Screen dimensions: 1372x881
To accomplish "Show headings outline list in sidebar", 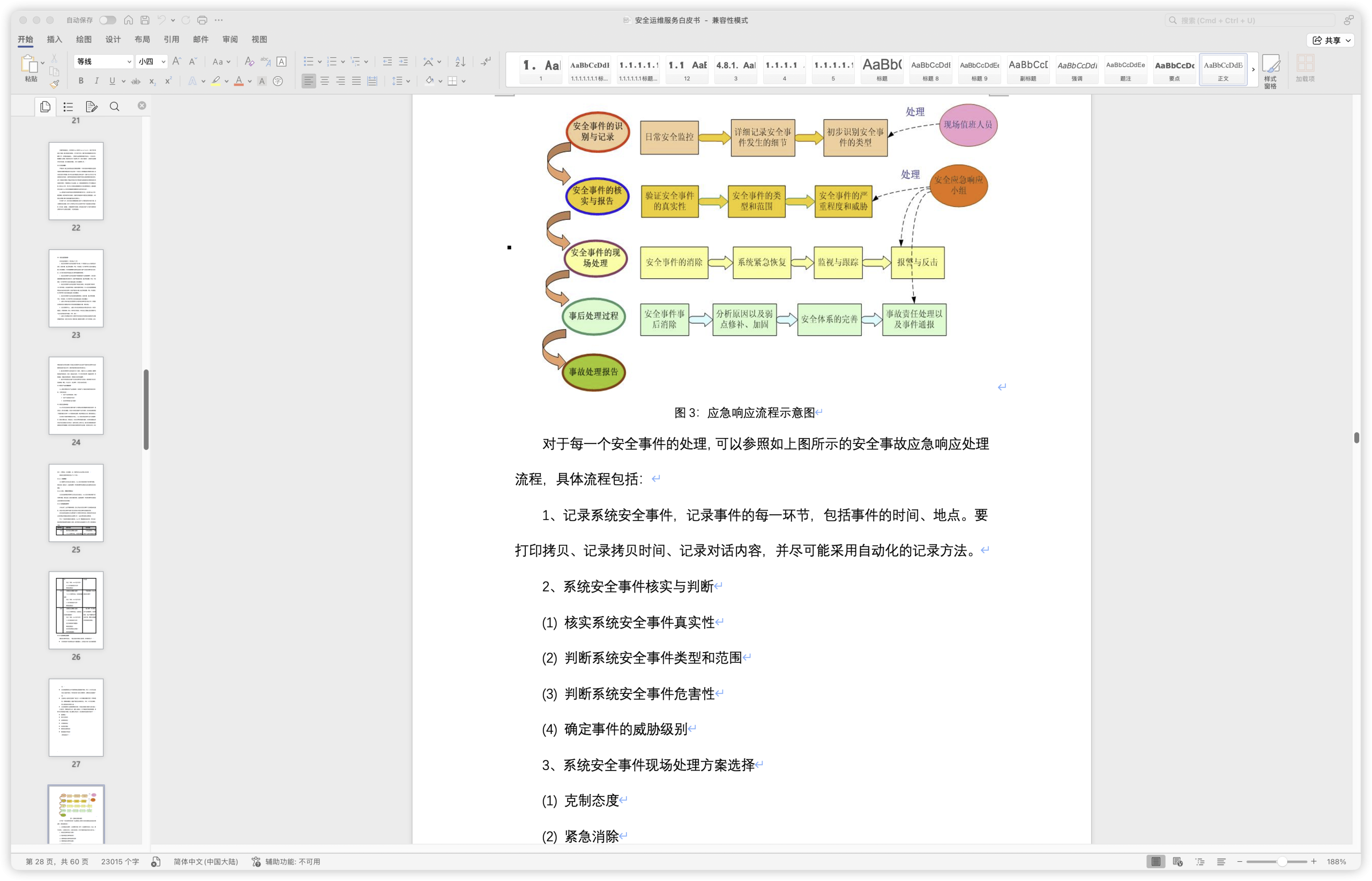I will point(68,106).
